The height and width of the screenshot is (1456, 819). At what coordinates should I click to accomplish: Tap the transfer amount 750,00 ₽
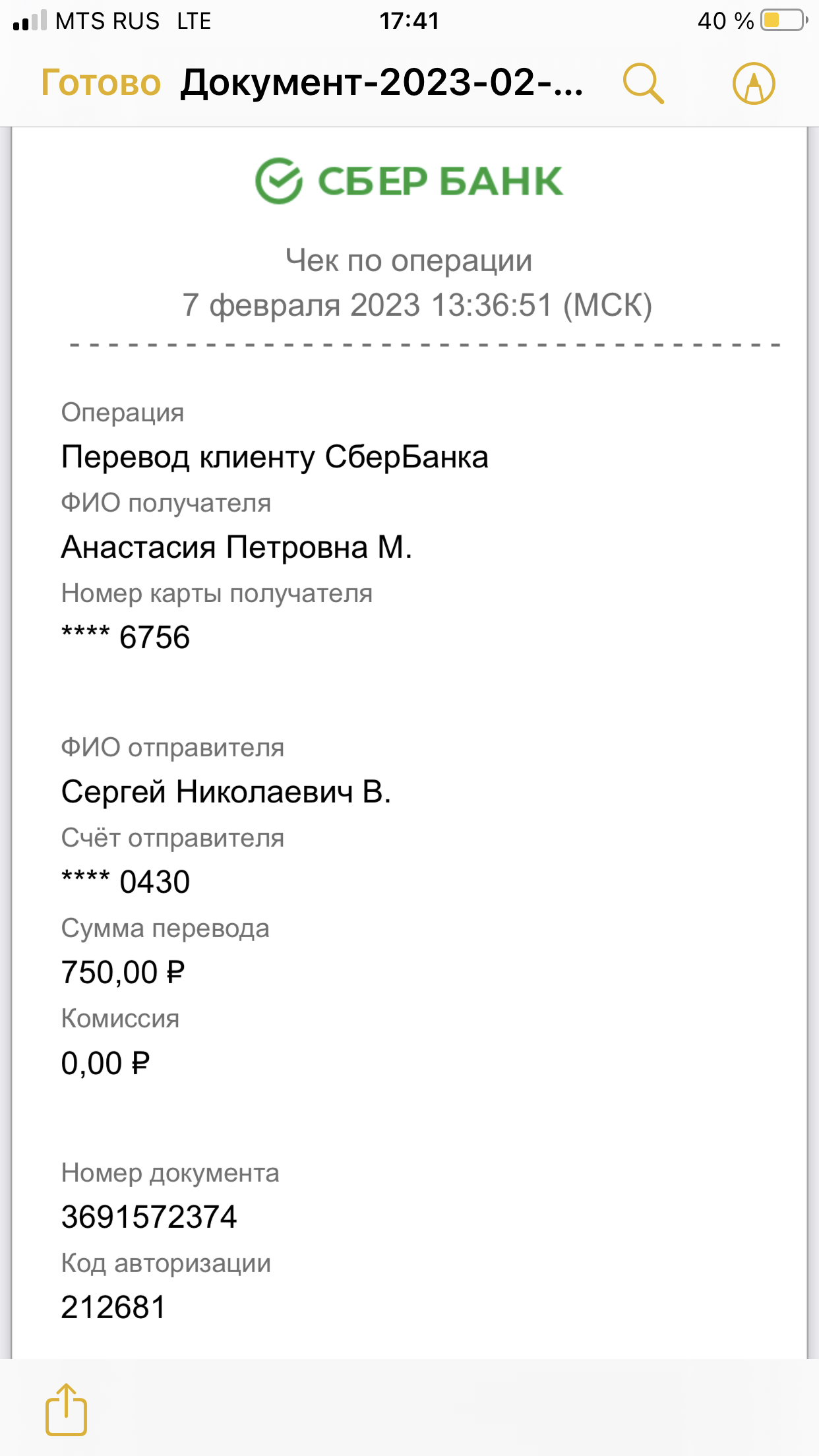[x=123, y=973]
